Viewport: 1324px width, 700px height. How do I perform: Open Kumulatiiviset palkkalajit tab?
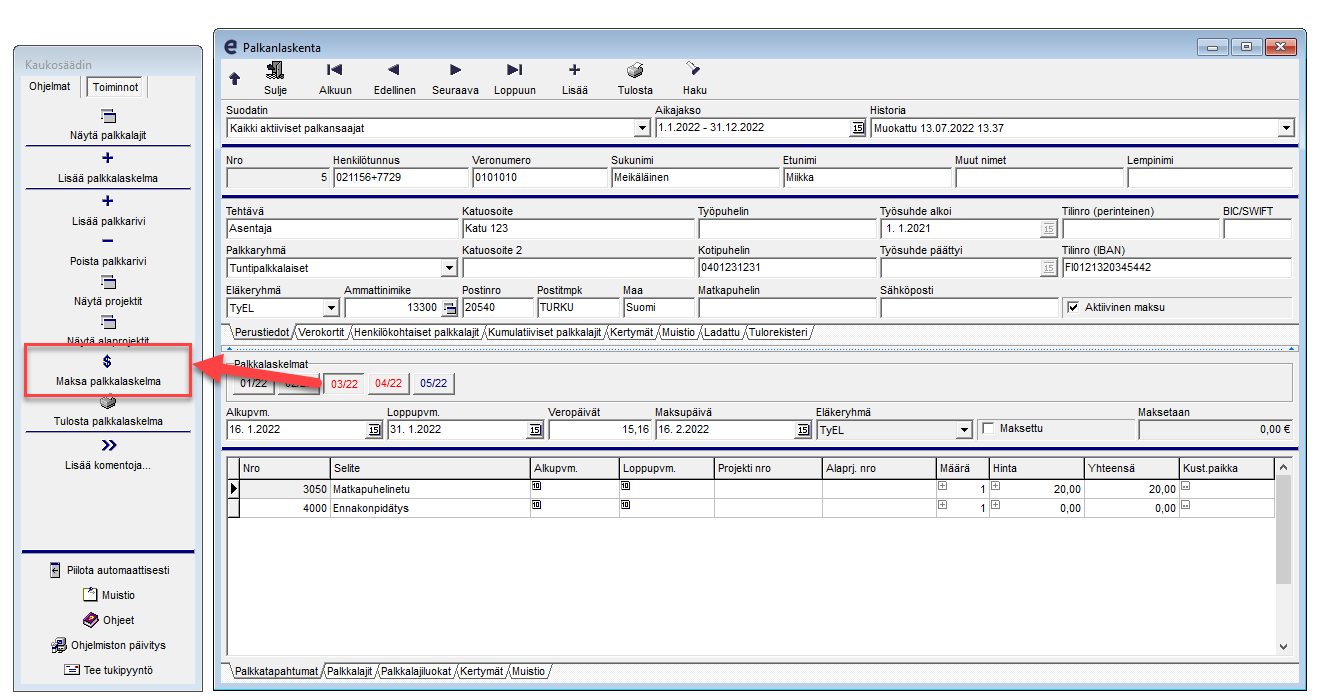[x=544, y=332]
